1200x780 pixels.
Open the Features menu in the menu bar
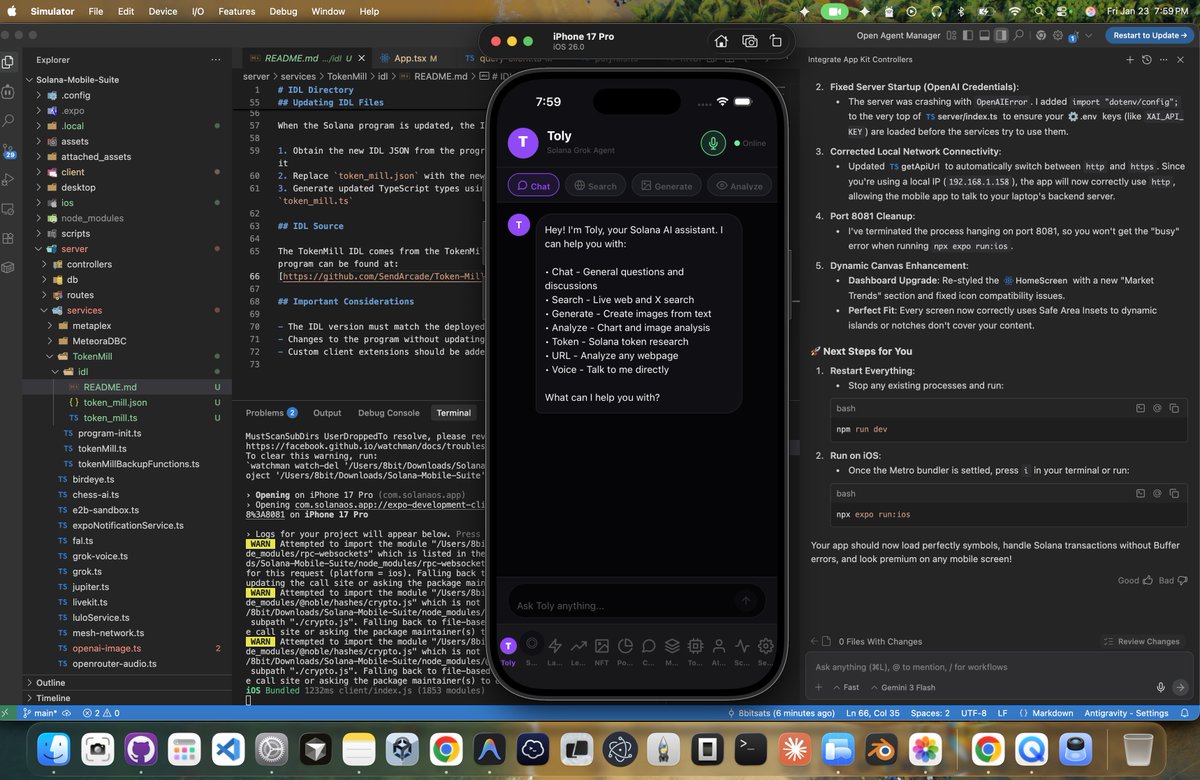click(236, 11)
